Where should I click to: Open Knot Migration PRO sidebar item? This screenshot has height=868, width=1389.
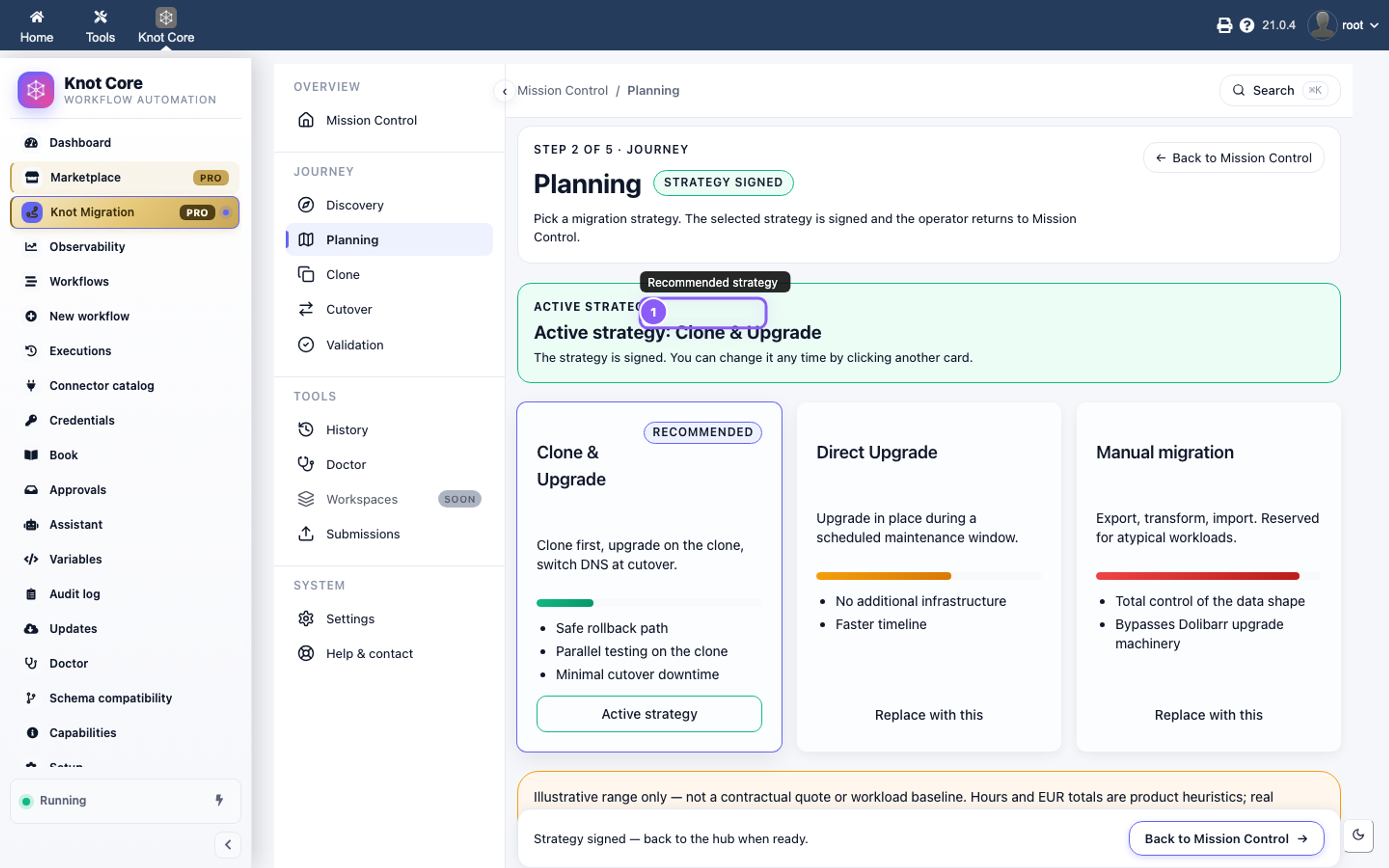(x=125, y=212)
